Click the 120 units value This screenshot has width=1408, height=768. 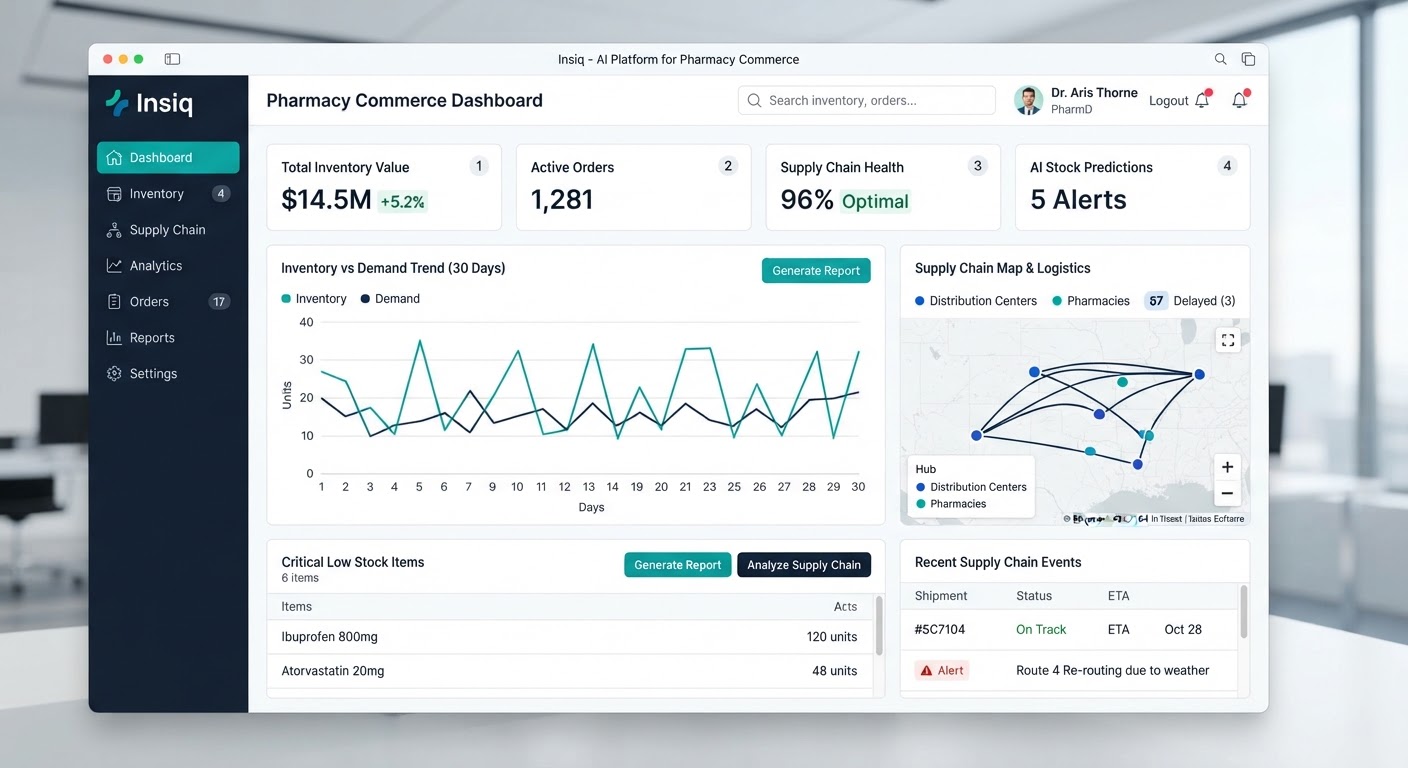[832, 637]
